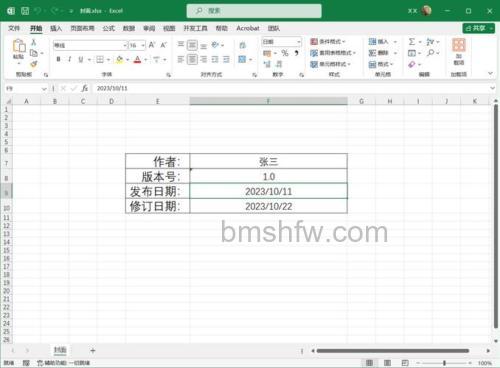Apply percent style format

(285, 53)
